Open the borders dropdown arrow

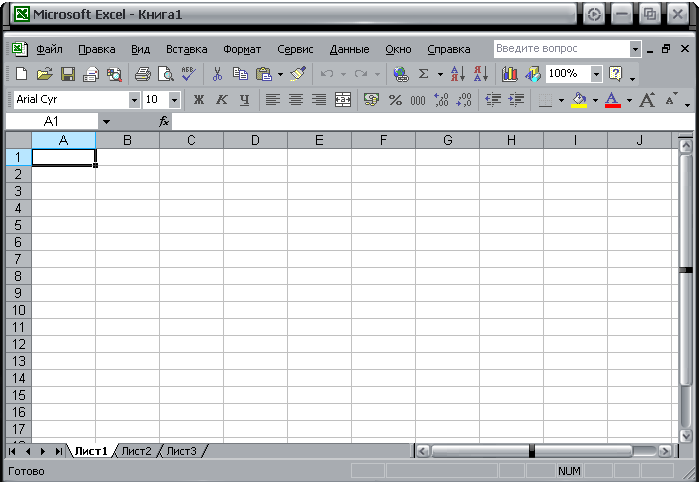(561, 100)
